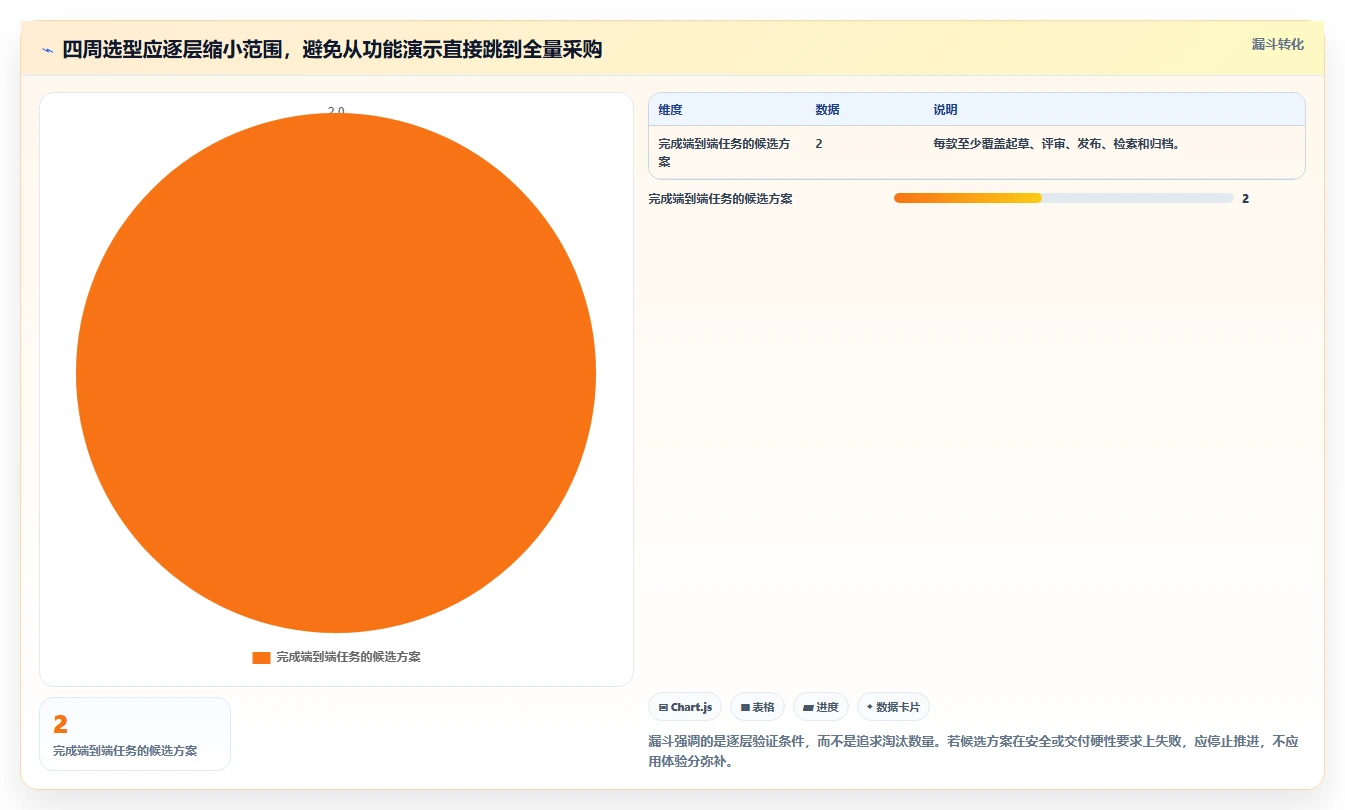Click the 漏斗转化 tag in header
The image size is (1345, 810).
(x=1278, y=44)
